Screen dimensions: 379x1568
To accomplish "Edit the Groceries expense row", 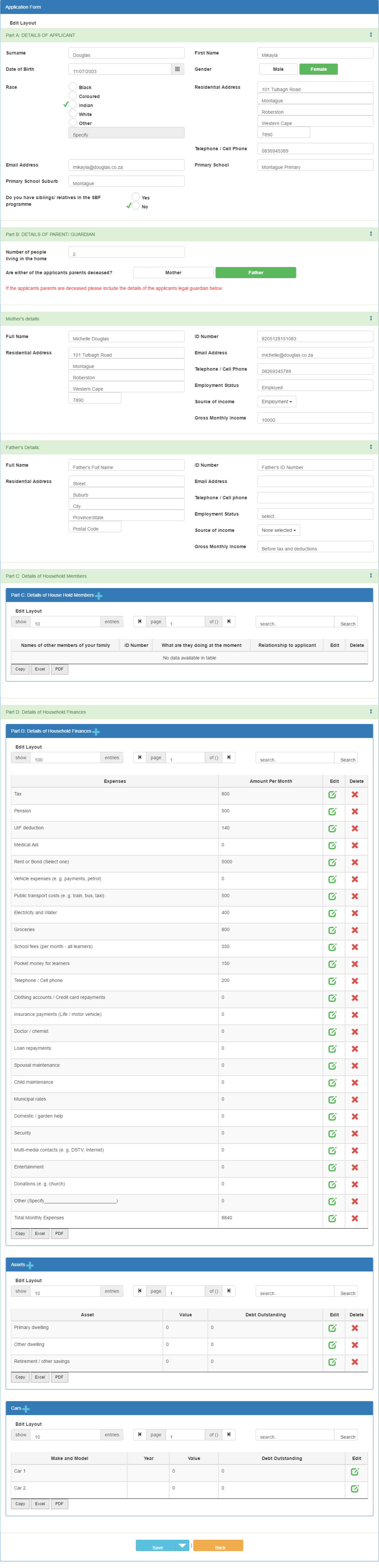I will point(332,930).
